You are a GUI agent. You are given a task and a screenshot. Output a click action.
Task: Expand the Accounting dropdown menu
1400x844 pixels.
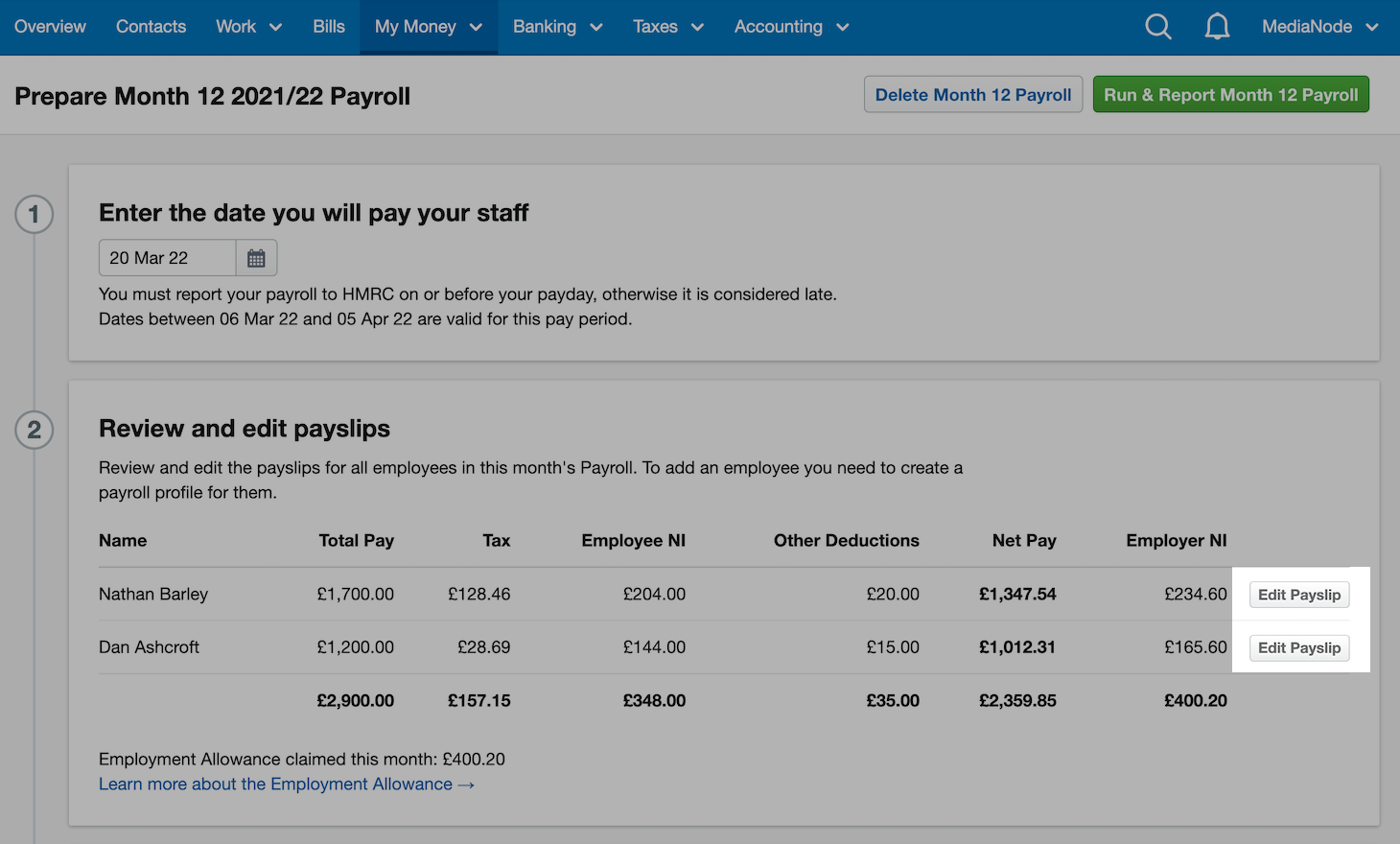[792, 27]
